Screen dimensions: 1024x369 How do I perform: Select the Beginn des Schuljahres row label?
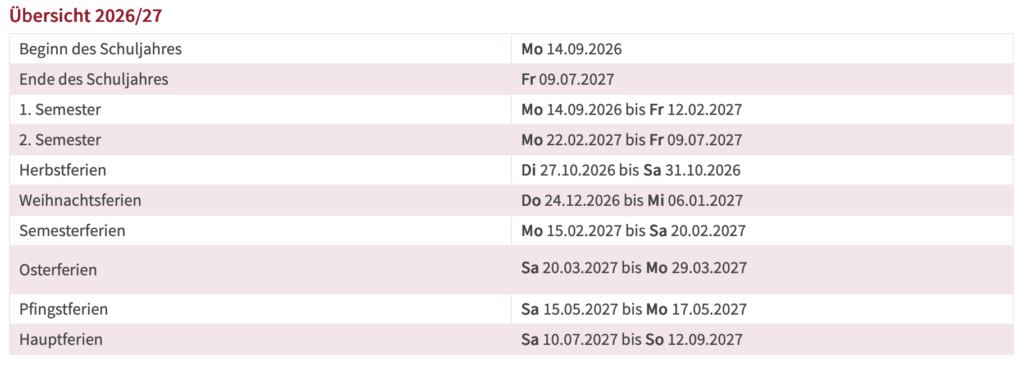[101, 49]
